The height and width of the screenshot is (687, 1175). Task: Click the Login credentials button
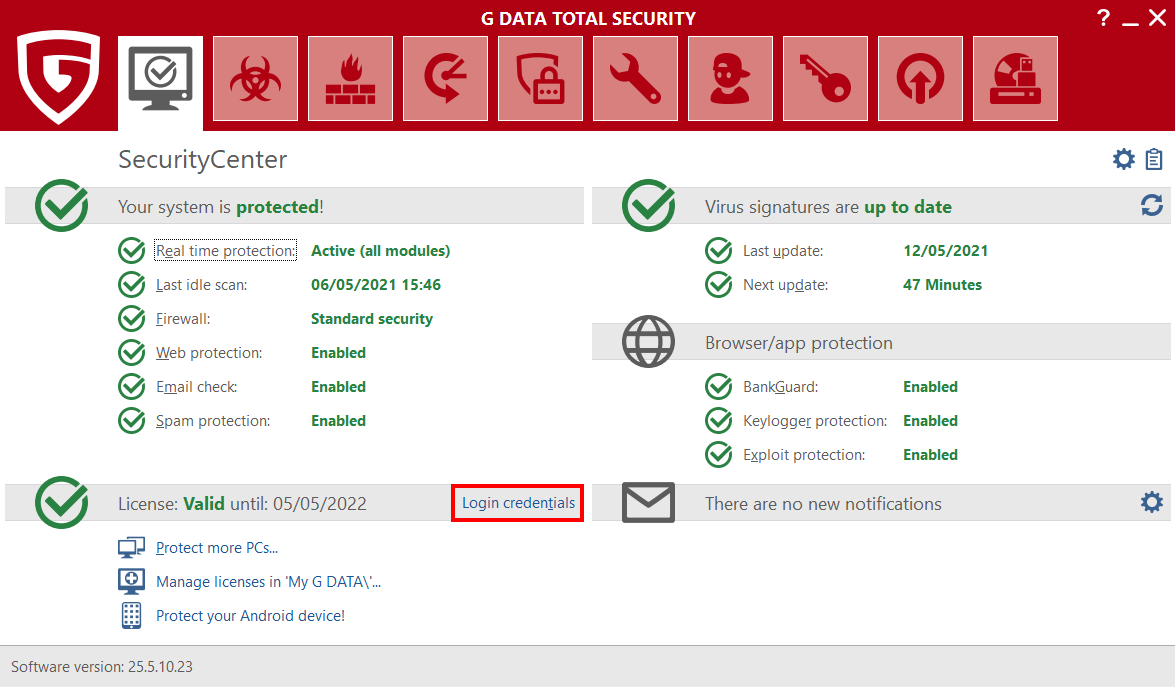(x=518, y=503)
